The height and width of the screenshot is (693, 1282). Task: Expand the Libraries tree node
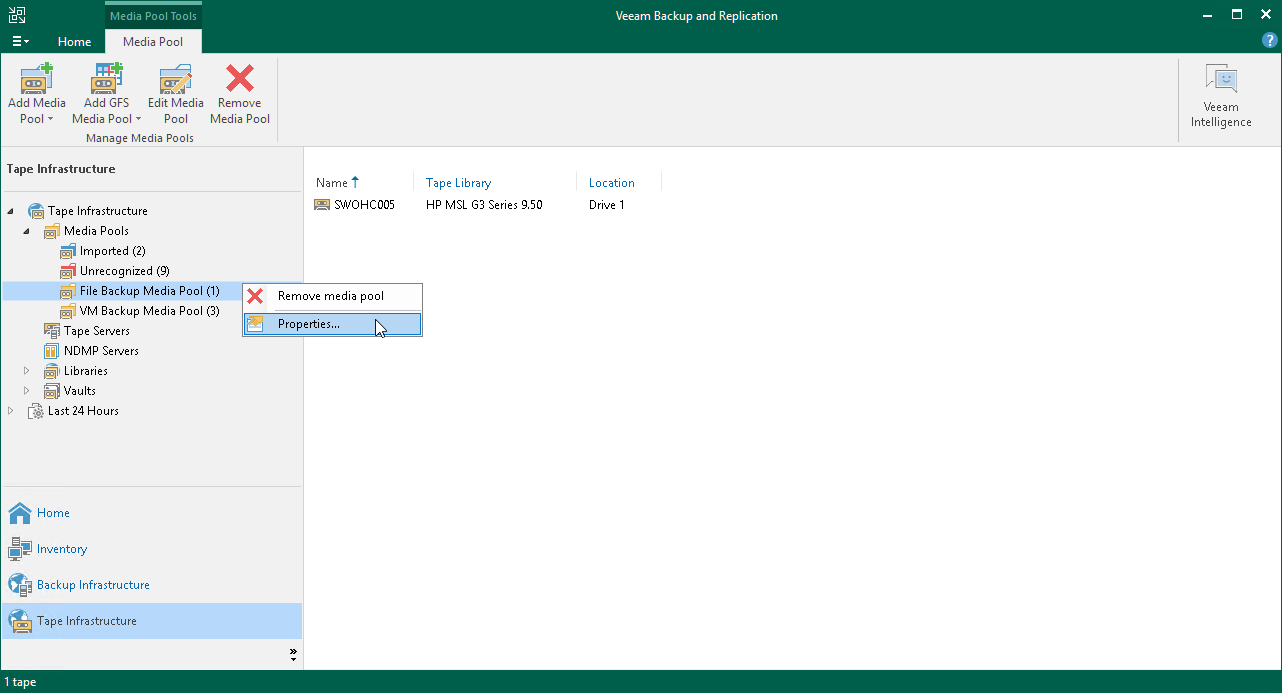[26, 370]
